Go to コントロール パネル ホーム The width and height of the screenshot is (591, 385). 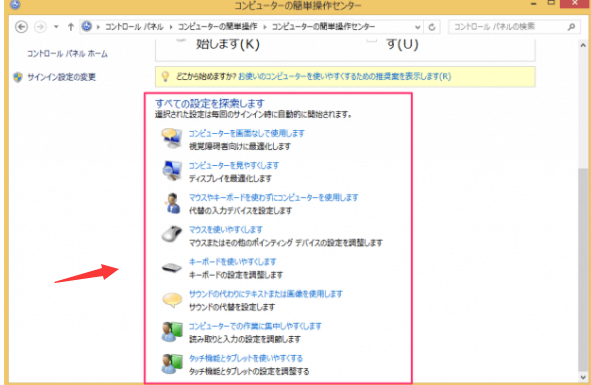coord(67,54)
